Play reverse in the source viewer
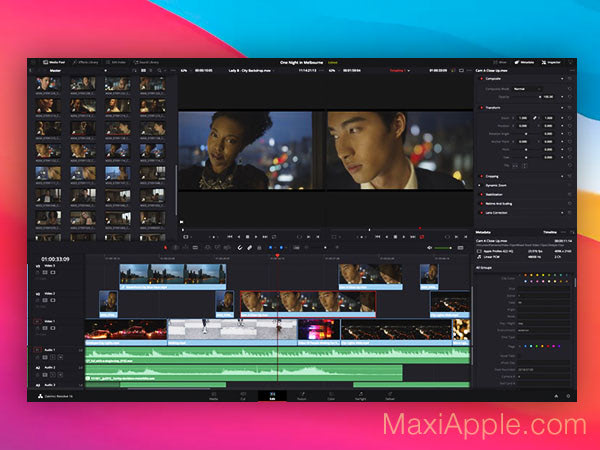 click(x=239, y=237)
